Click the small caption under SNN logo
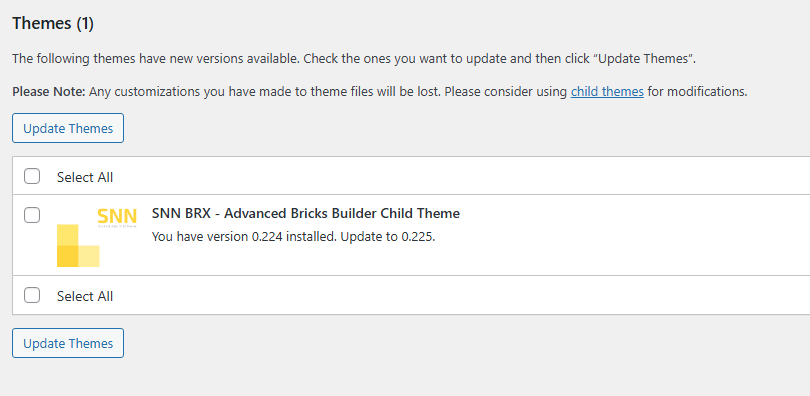The height and width of the screenshot is (396, 810). [x=117, y=226]
